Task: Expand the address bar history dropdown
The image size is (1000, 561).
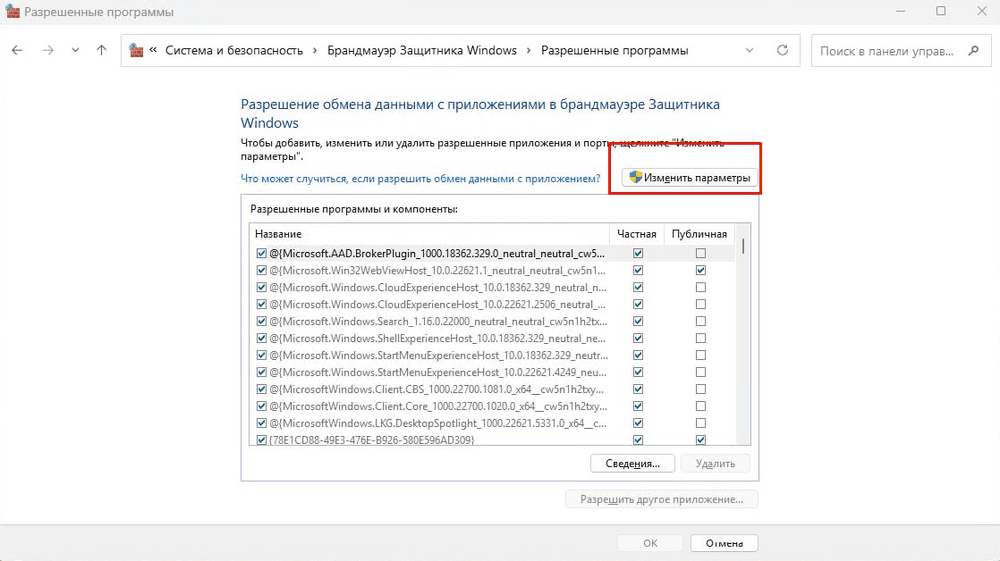Action: pyautogui.click(x=750, y=50)
